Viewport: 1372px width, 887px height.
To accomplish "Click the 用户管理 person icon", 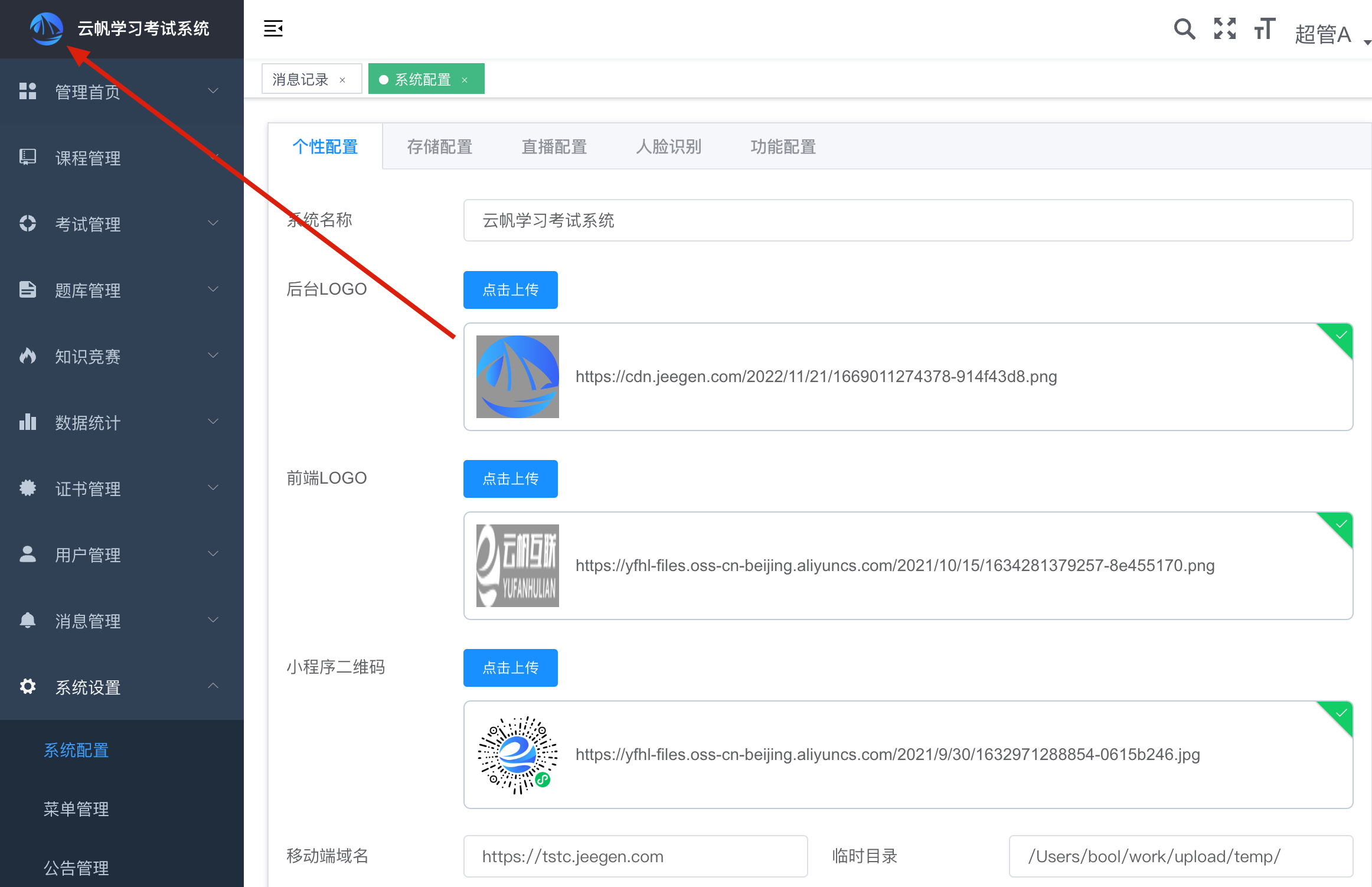I will 28,554.
